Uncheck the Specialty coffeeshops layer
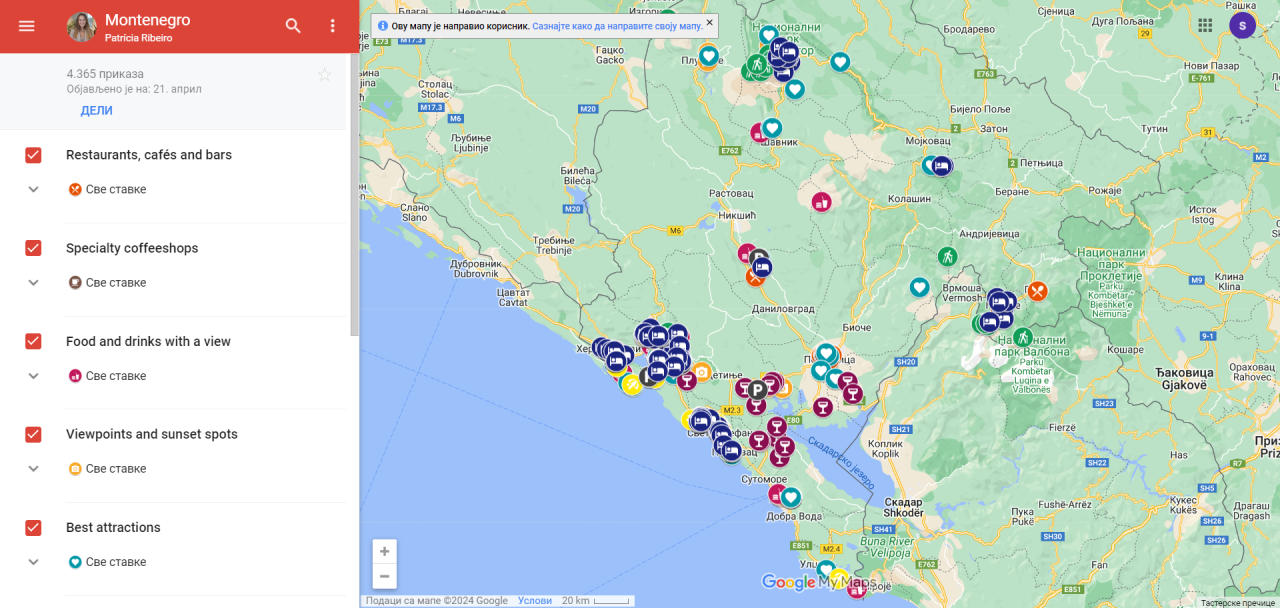This screenshot has height=608, width=1280. point(33,248)
